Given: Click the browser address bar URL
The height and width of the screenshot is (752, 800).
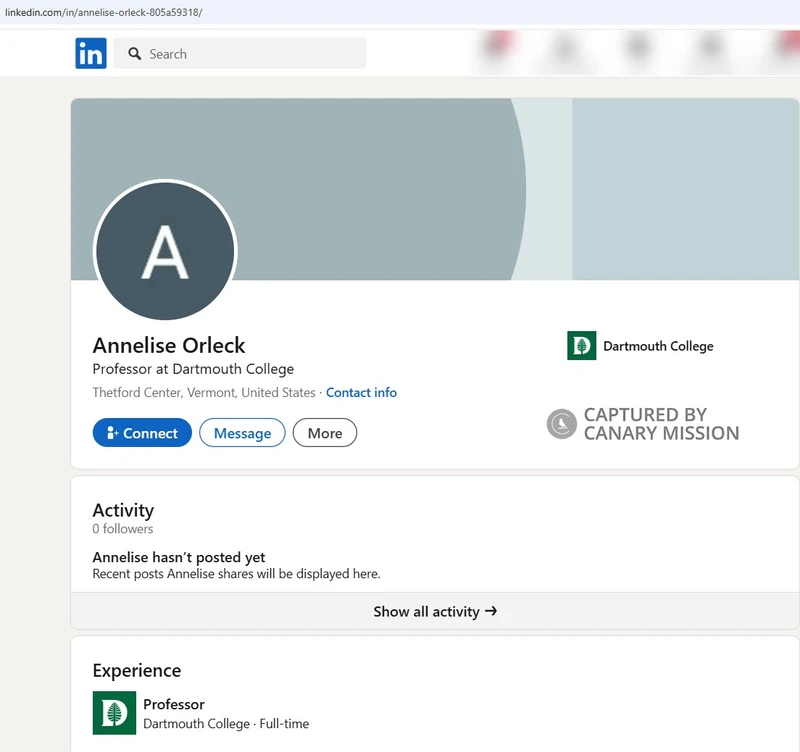Looking at the screenshot, I should tap(104, 12).
